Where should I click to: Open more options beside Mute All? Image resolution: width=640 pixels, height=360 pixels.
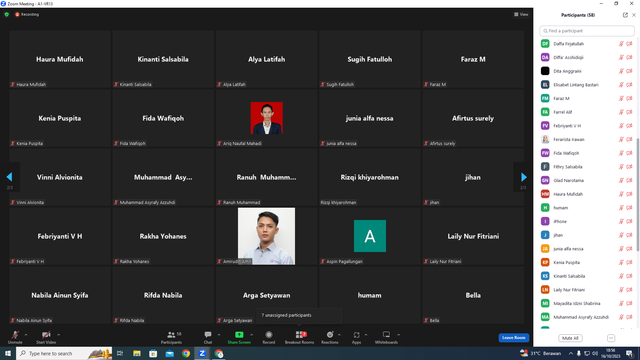click(611, 338)
